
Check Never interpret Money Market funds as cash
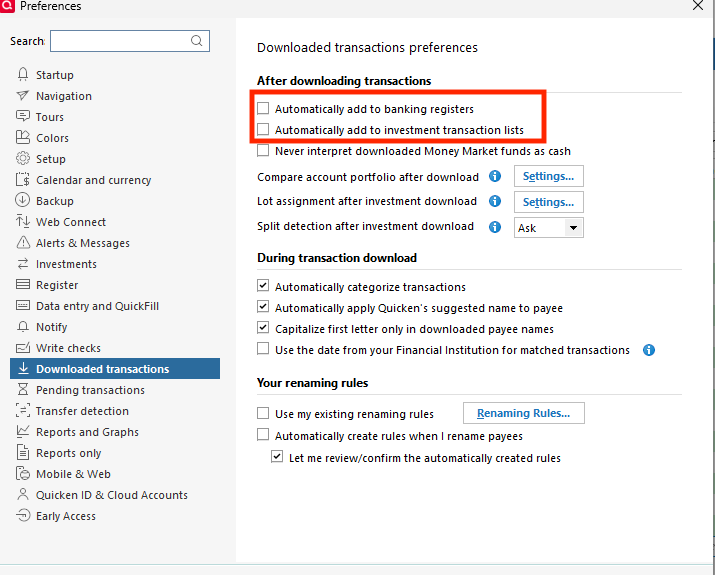[x=263, y=150]
